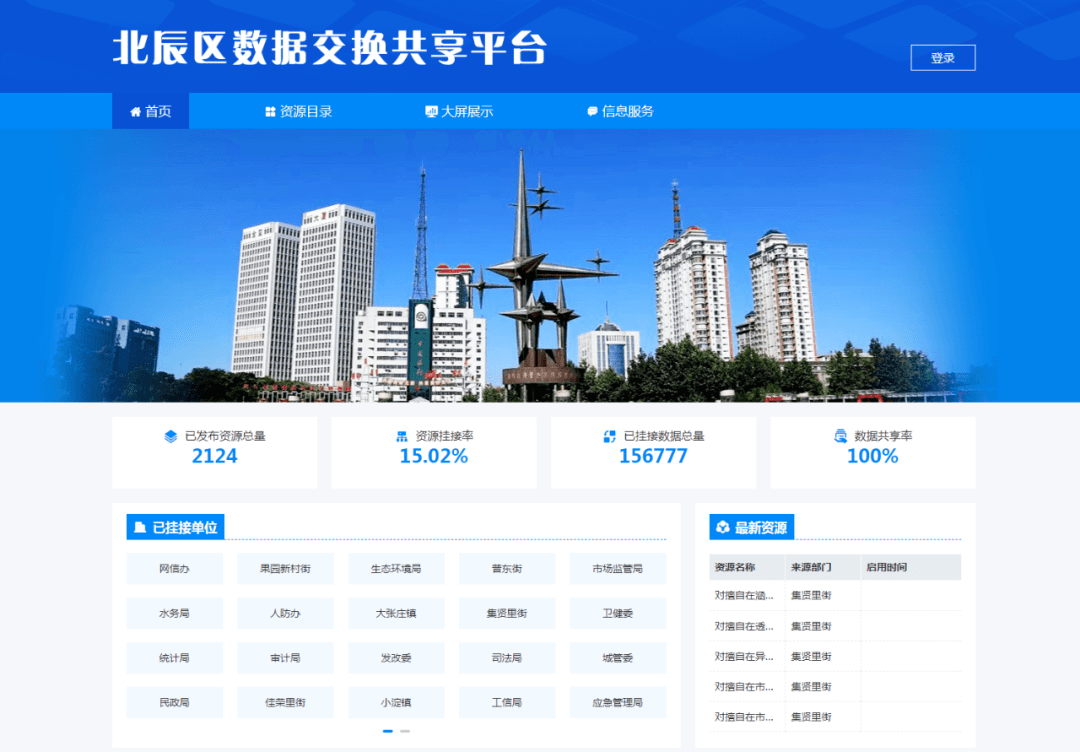
Task: Click the building icon in 已挂接单位 header
Action: pyautogui.click(x=140, y=528)
